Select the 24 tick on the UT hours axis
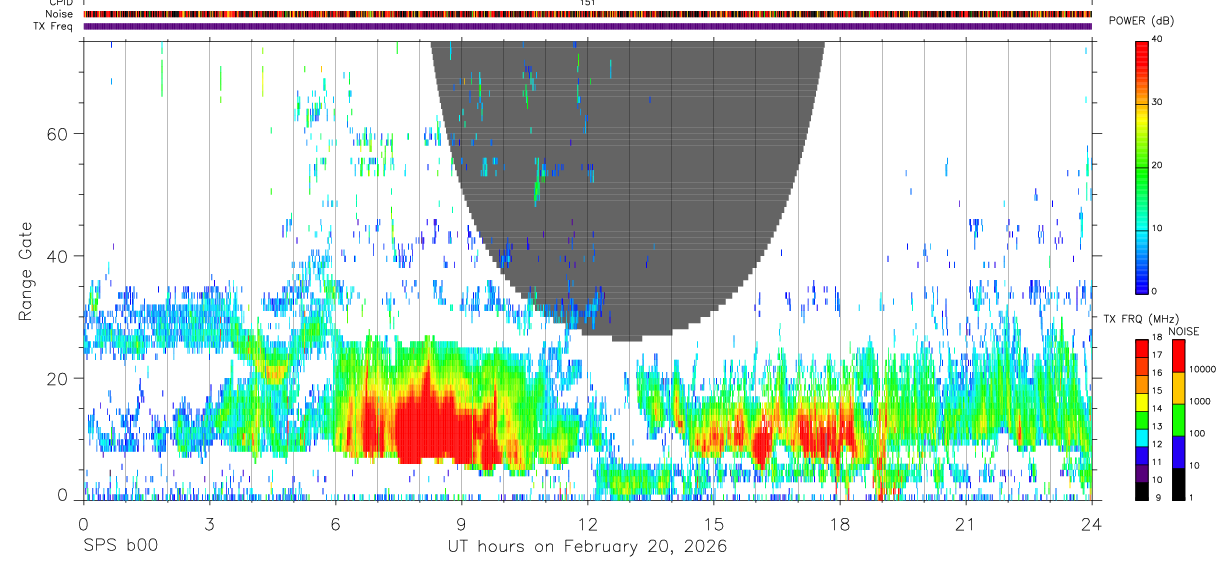 [1092, 524]
